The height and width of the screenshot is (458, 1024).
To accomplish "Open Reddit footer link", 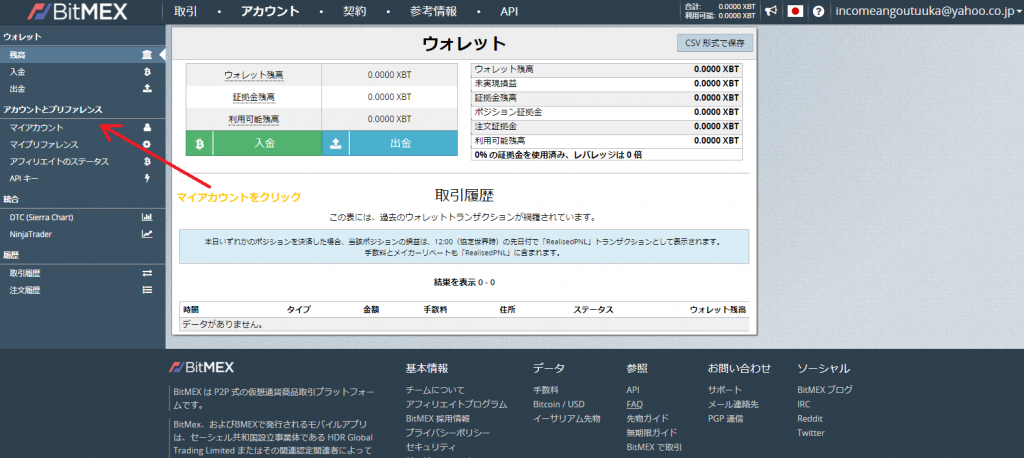I will 810,418.
